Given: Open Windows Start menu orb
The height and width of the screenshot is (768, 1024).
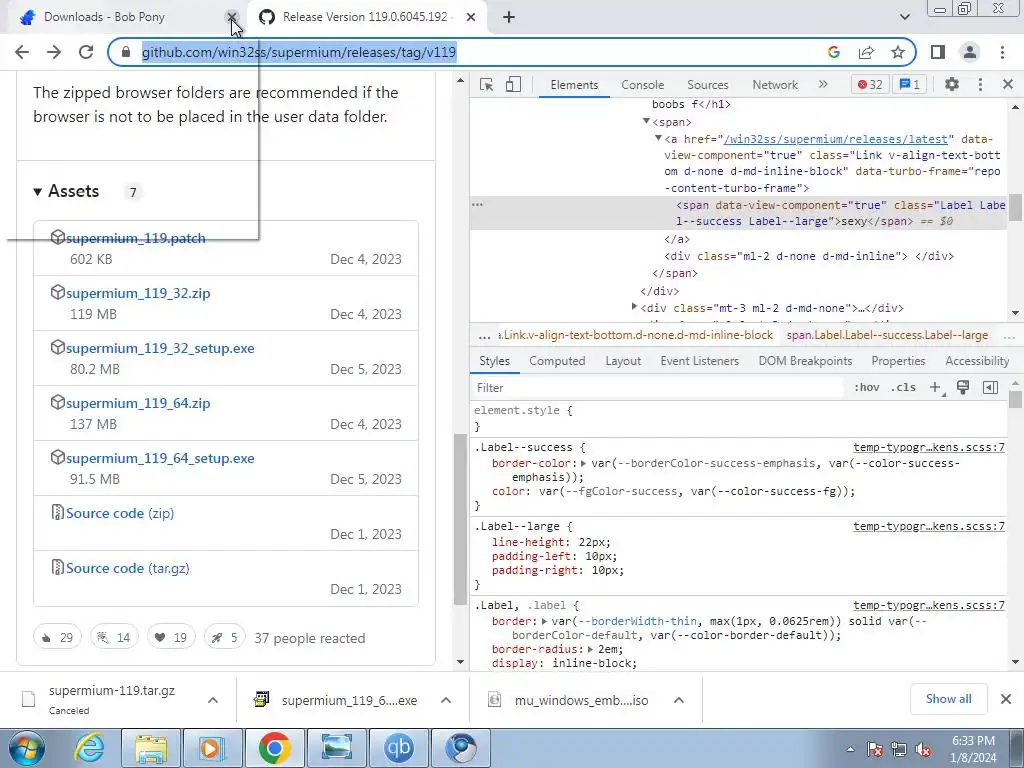Looking at the screenshot, I should coord(27,748).
